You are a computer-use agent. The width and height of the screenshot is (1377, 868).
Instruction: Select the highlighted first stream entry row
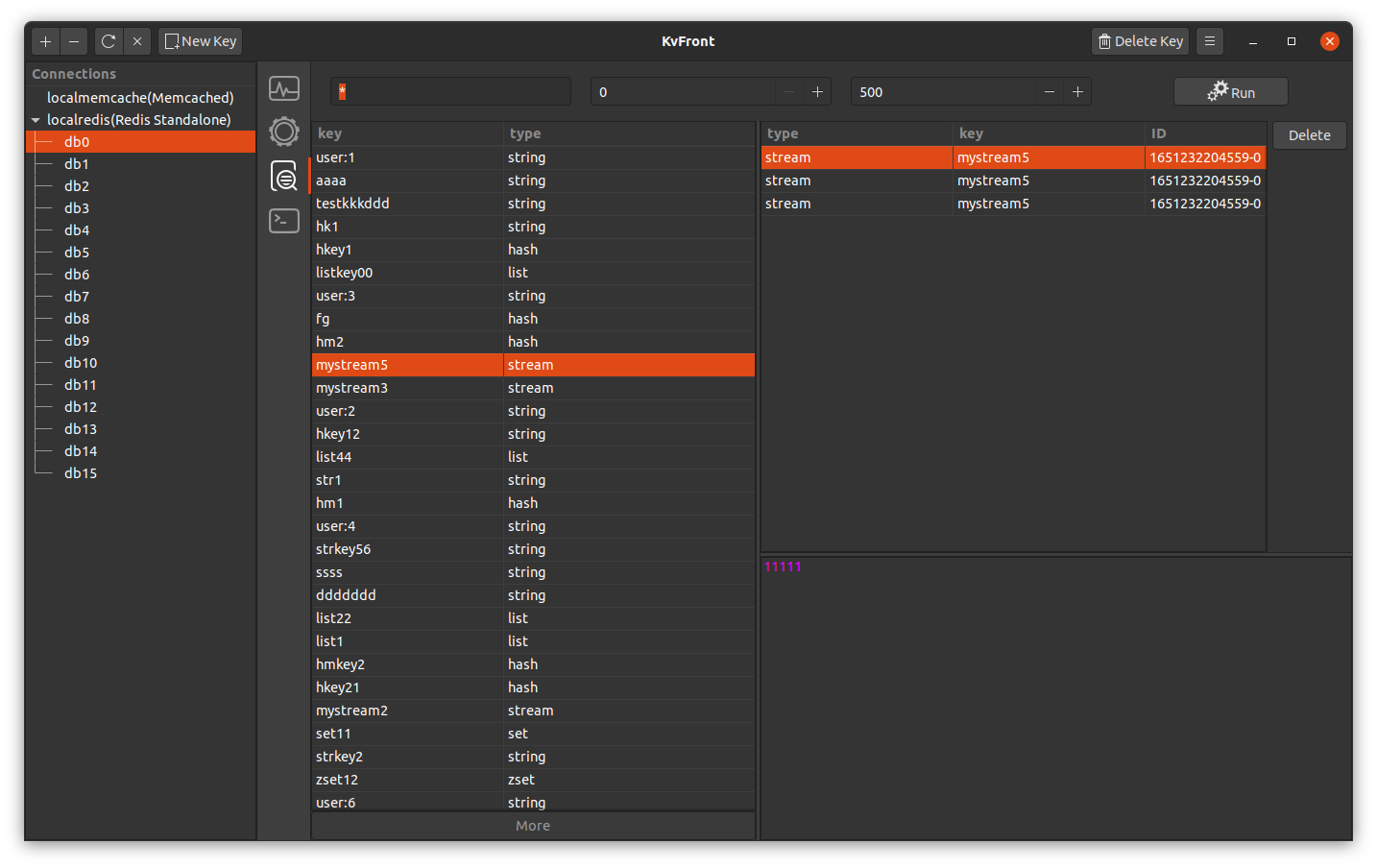click(x=1013, y=157)
